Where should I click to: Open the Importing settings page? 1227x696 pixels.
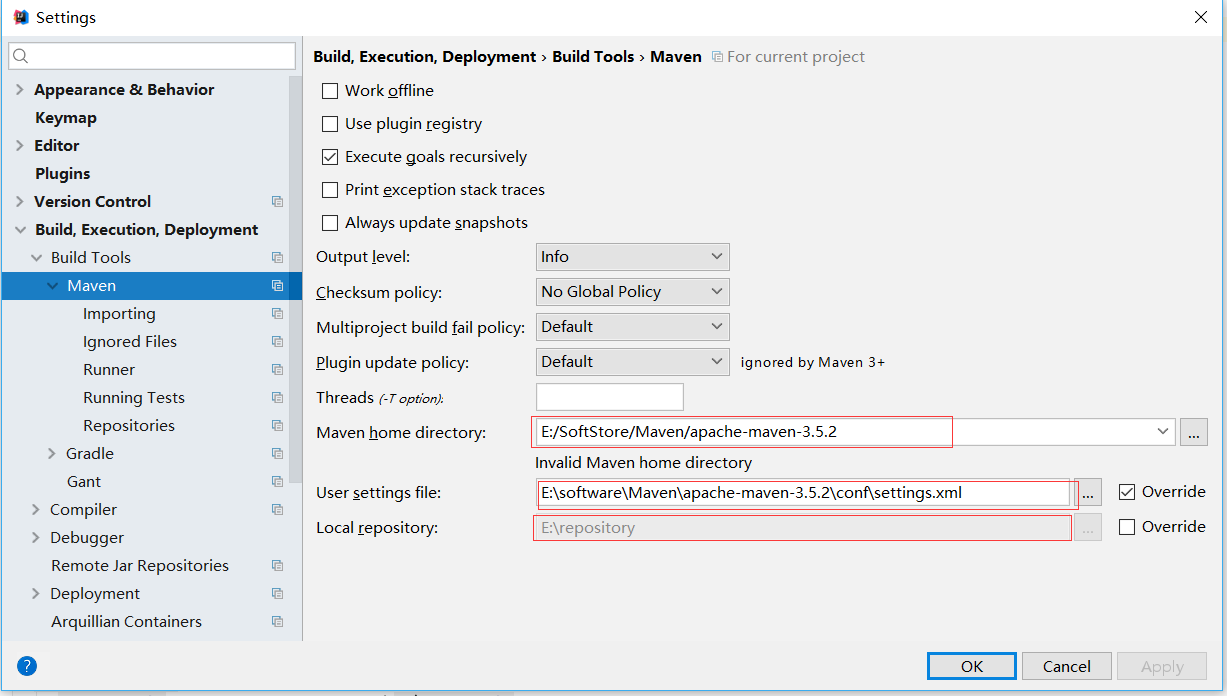pyautogui.click(x=119, y=314)
